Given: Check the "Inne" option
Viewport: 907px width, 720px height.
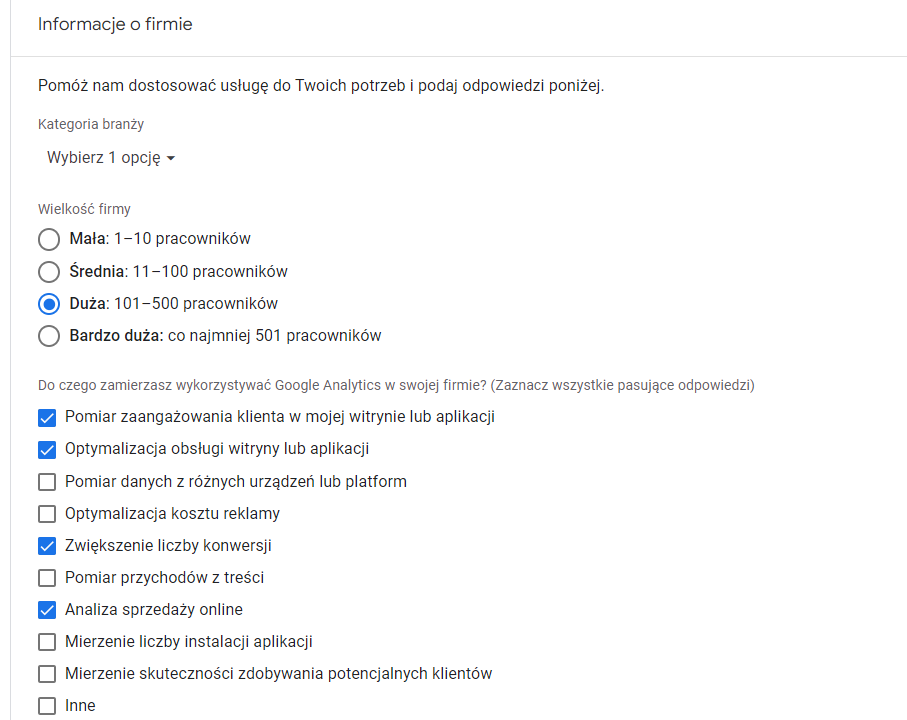Looking at the screenshot, I should [46, 705].
